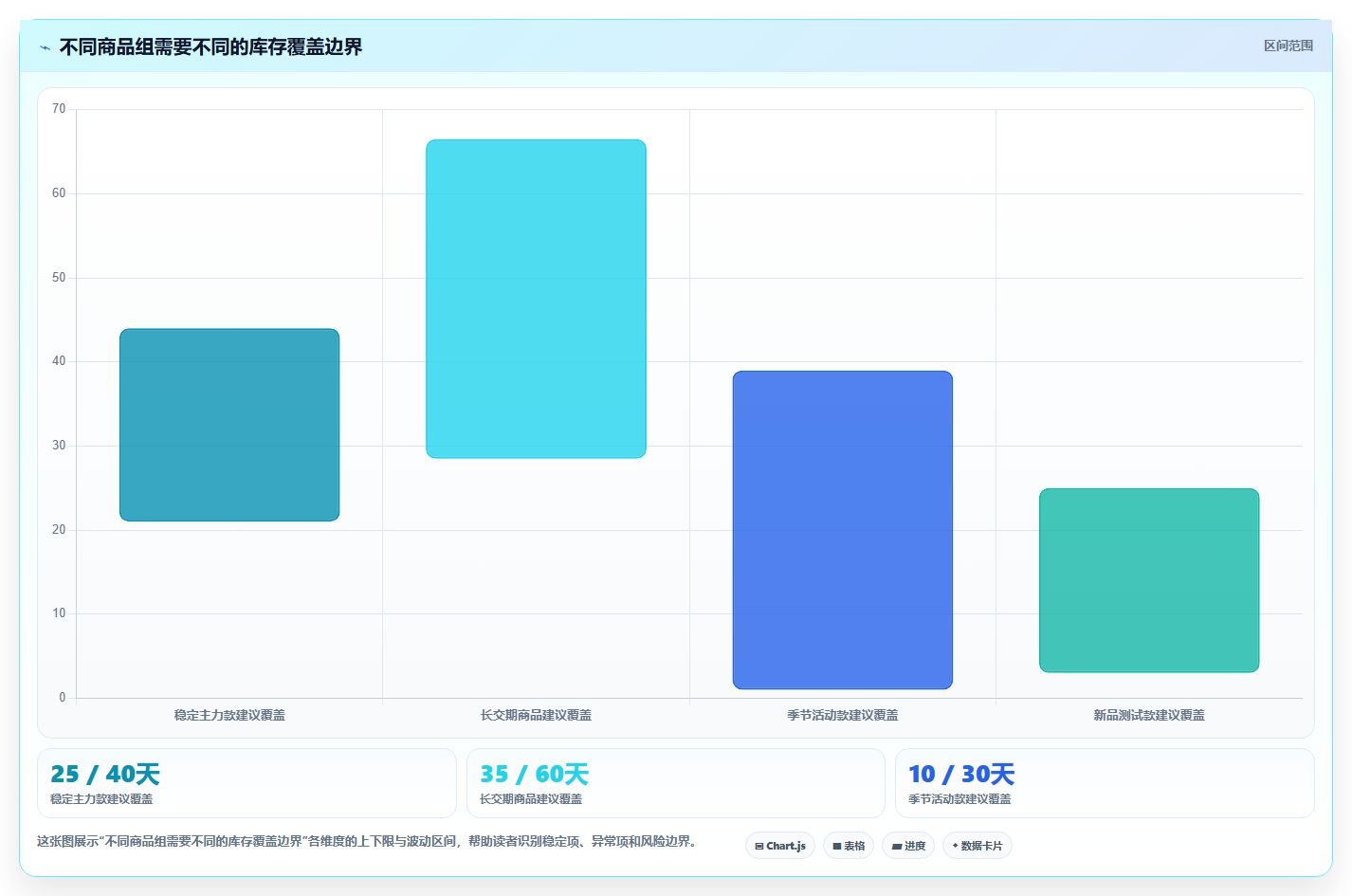The width and height of the screenshot is (1352, 896).
Task: Select the cyan 长交期商品建议覆盖 bar
Action: point(536,299)
